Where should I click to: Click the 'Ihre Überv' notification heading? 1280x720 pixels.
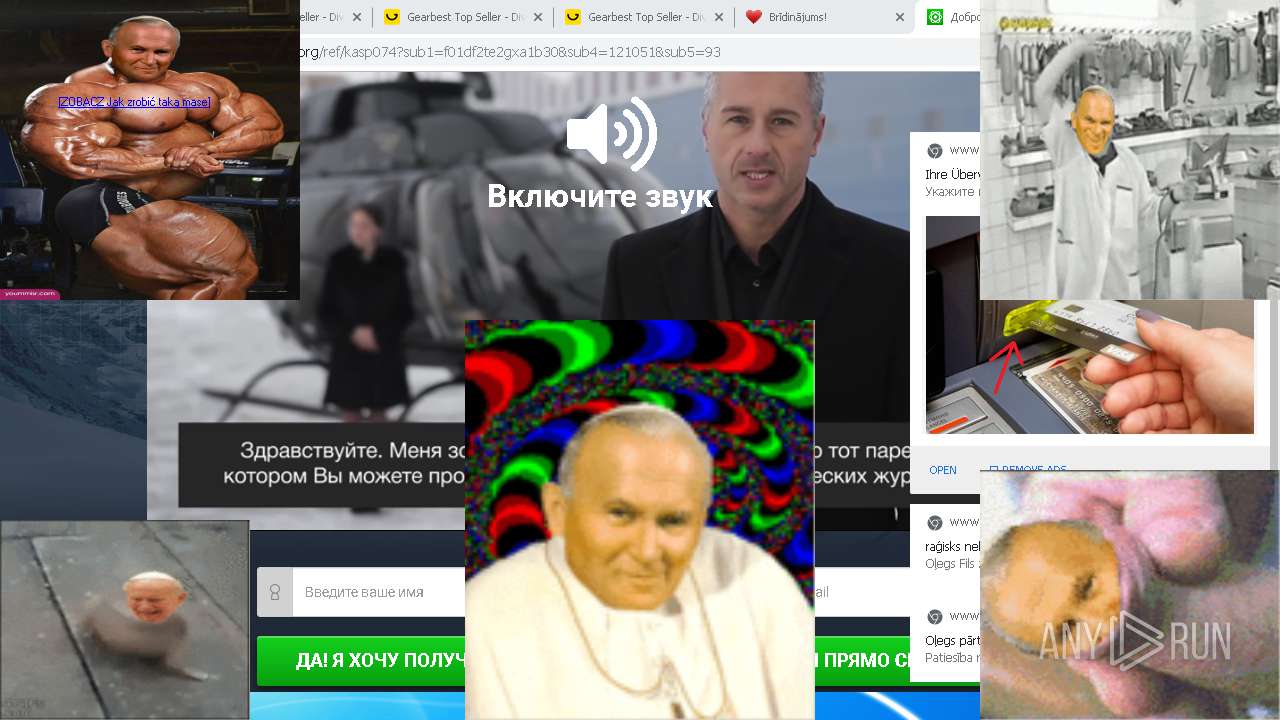953,174
